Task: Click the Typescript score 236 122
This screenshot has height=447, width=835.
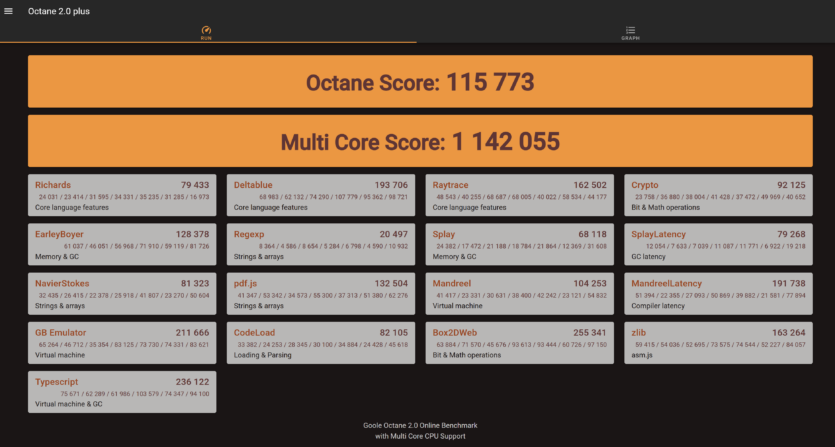Action: (x=192, y=381)
